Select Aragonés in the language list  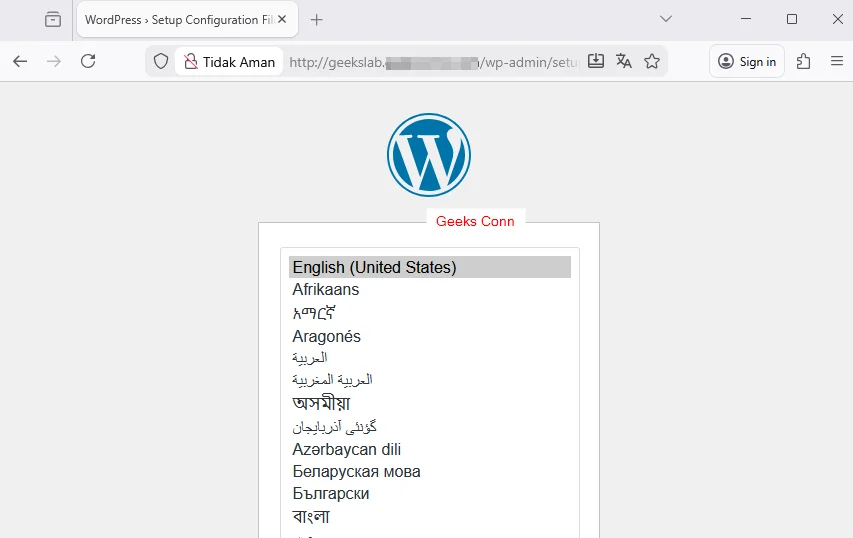point(430,336)
